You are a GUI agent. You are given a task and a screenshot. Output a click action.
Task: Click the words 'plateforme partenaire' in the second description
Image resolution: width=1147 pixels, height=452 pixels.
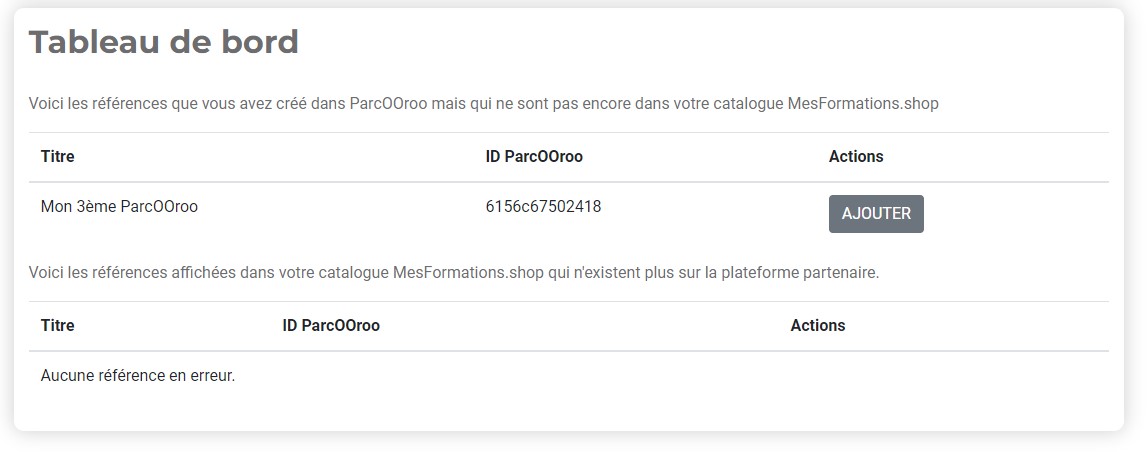tap(799, 273)
